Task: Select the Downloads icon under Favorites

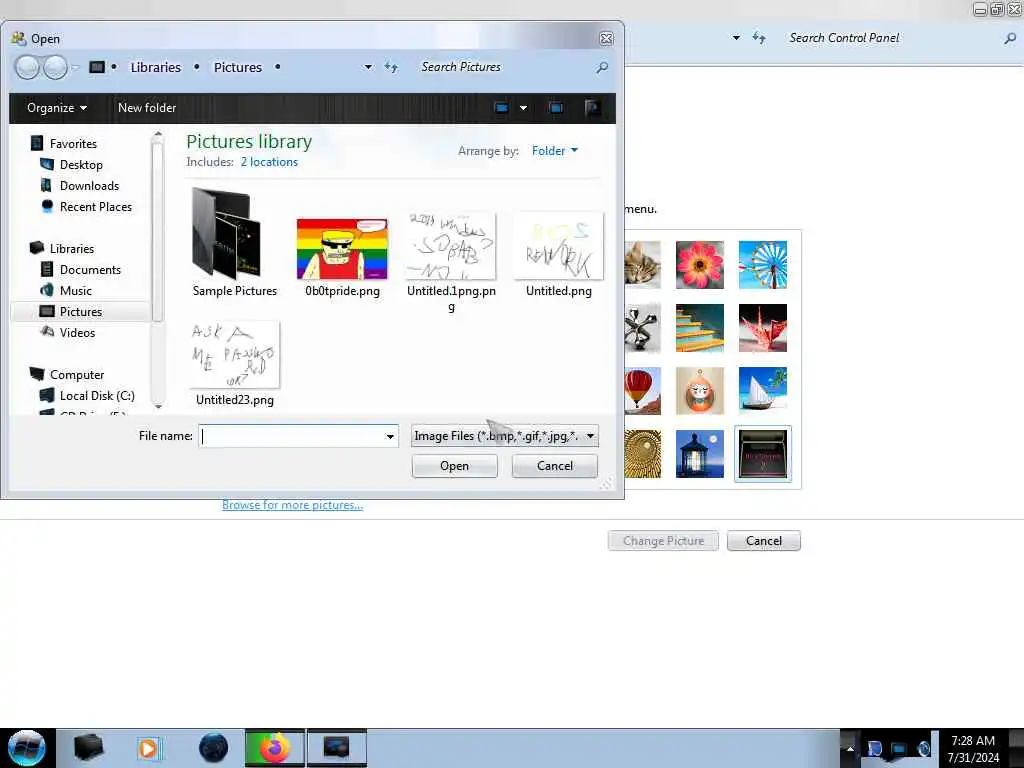Action: pyautogui.click(x=46, y=185)
